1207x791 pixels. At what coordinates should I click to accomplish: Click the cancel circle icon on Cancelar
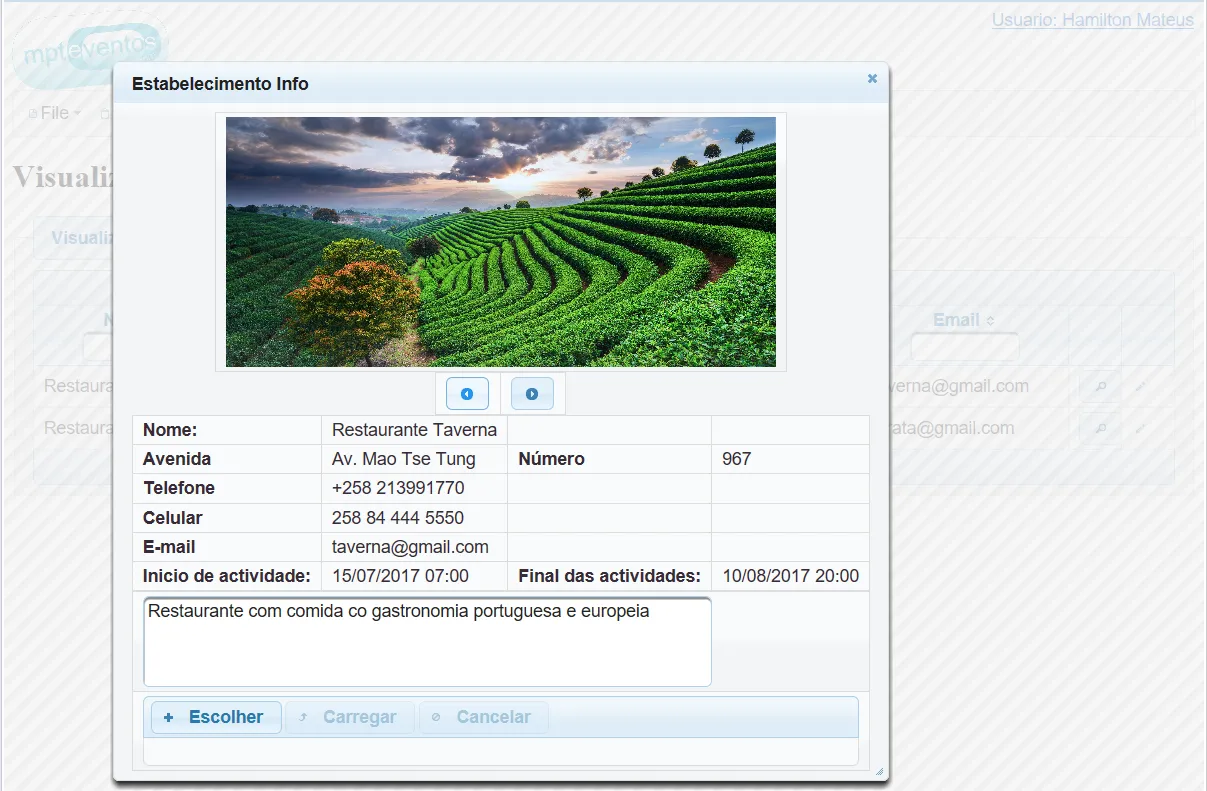[x=436, y=717]
